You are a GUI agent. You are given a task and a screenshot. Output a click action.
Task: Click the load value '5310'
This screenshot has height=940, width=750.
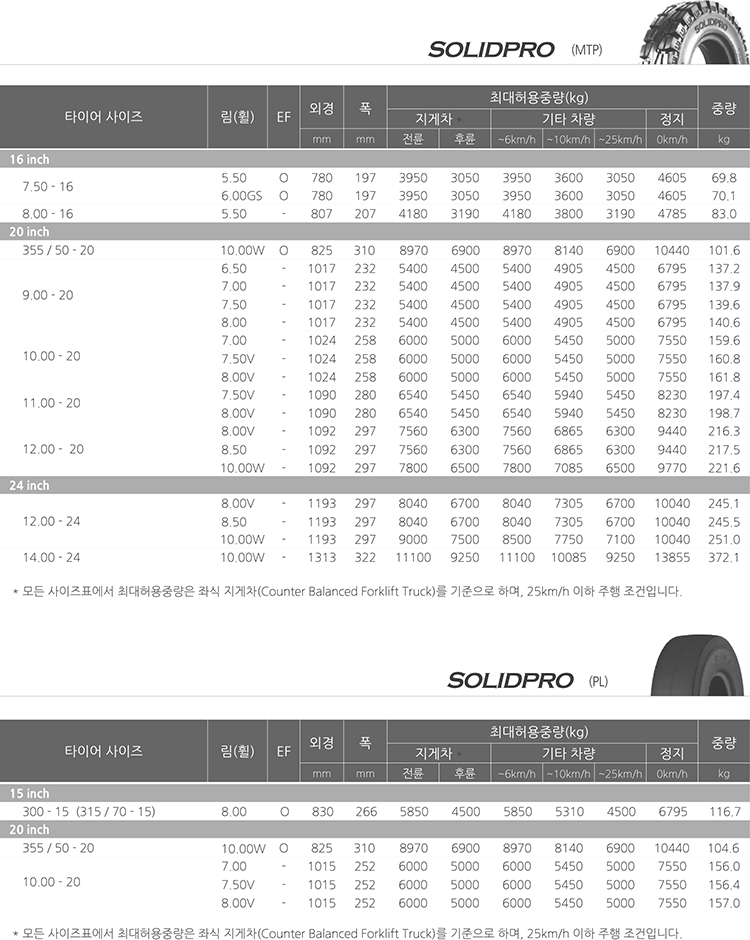[570, 811]
